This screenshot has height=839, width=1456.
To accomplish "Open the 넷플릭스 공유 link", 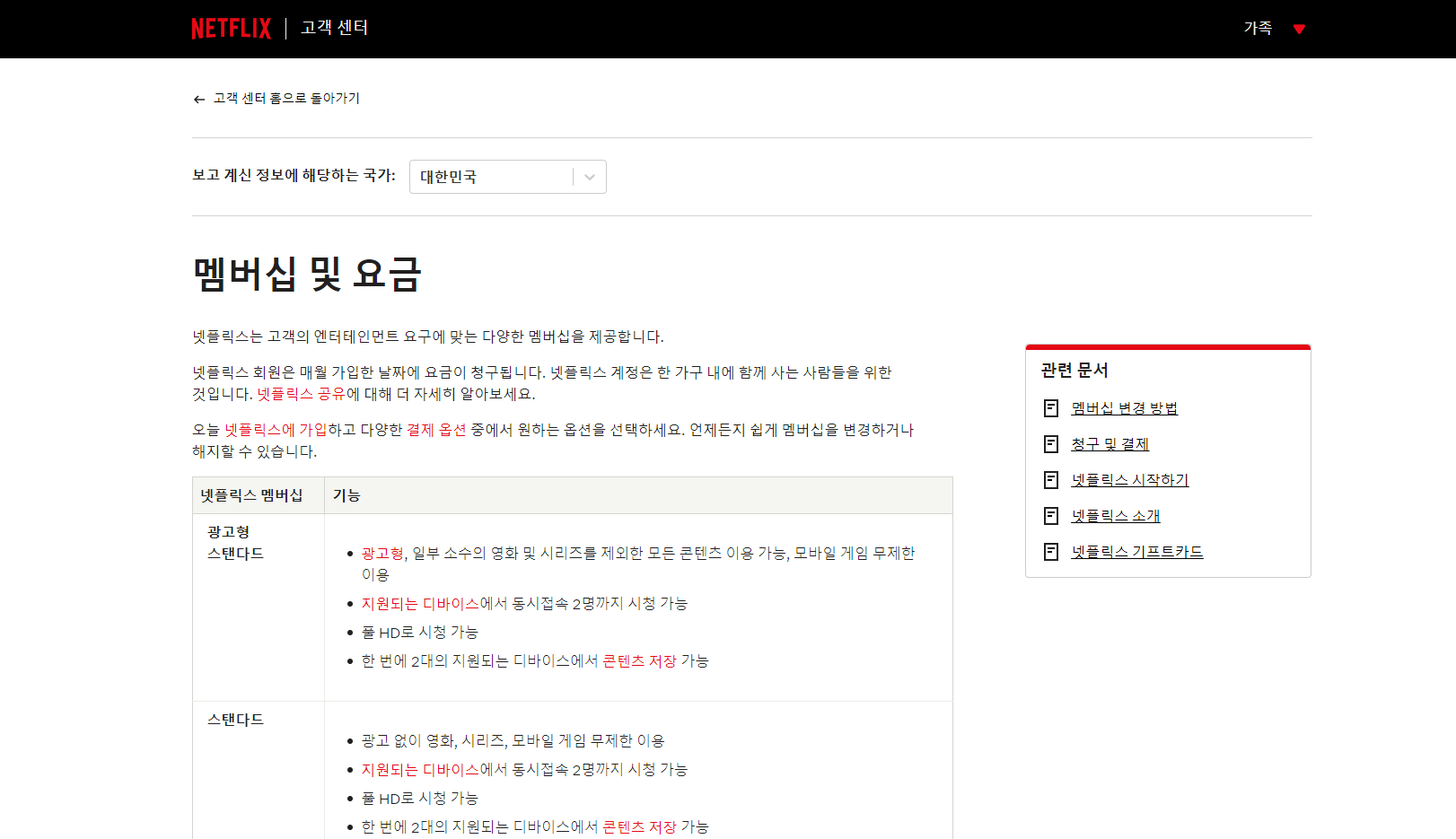I will click(x=302, y=394).
